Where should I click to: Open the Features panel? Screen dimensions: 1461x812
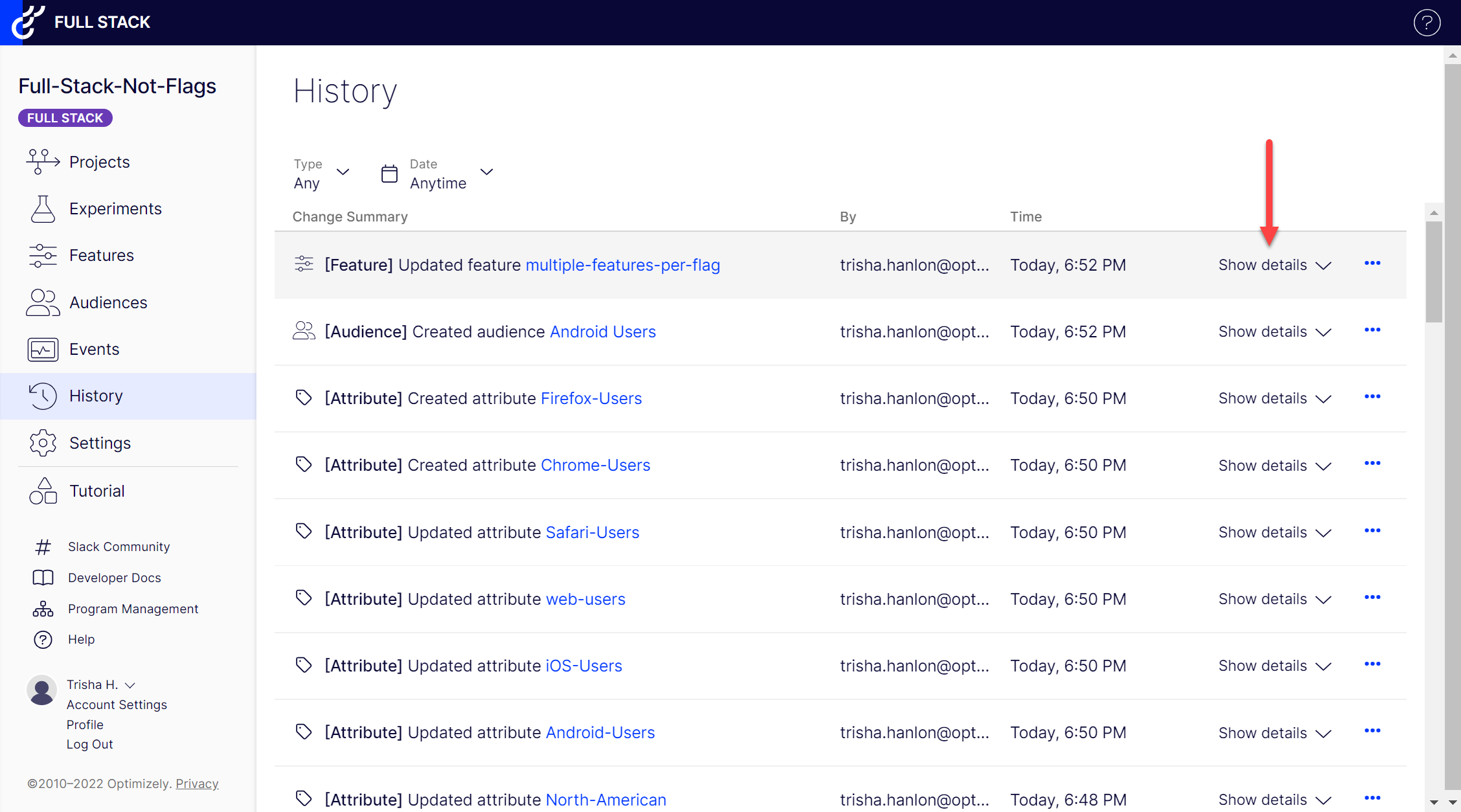point(102,255)
